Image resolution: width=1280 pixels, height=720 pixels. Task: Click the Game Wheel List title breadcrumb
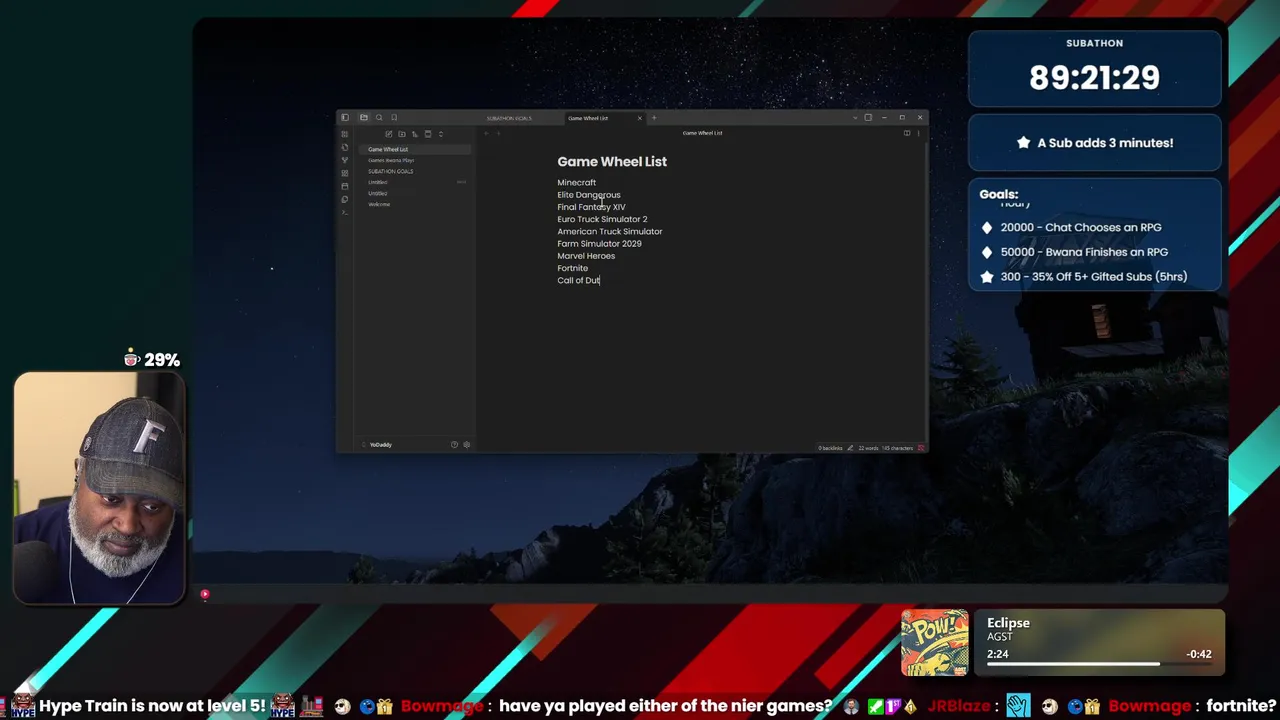[x=703, y=133]
